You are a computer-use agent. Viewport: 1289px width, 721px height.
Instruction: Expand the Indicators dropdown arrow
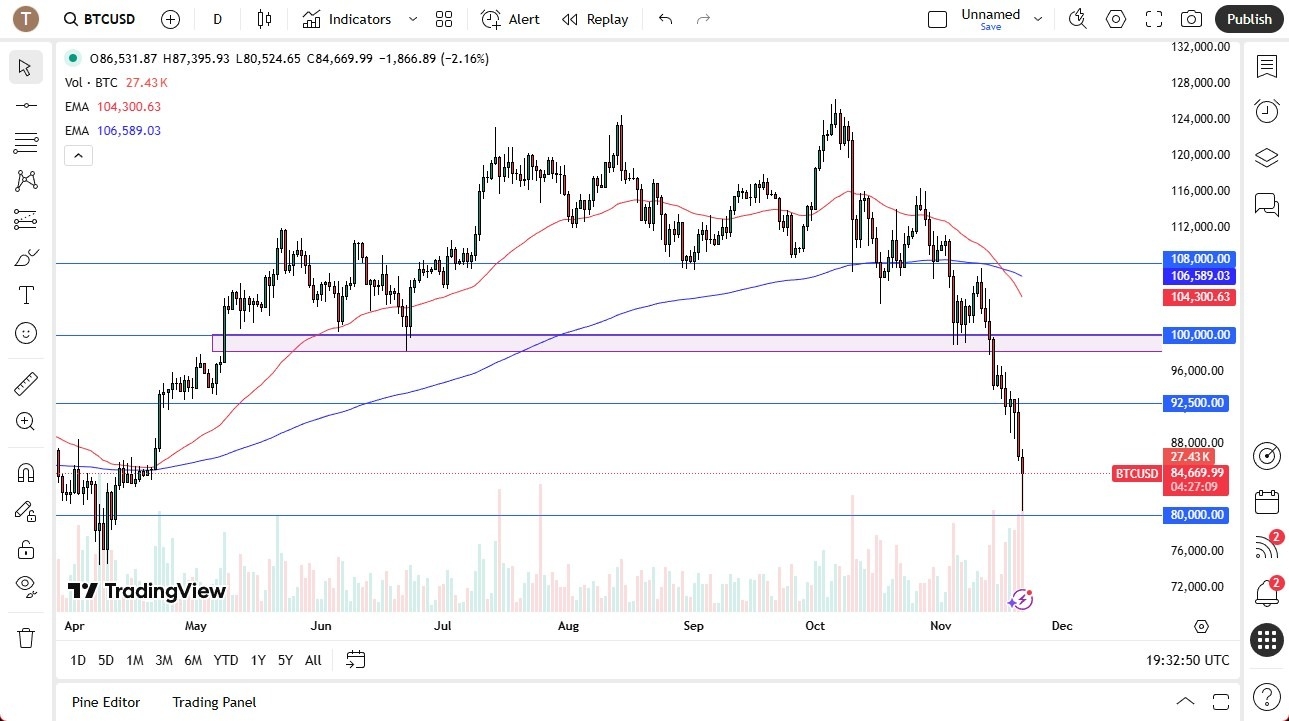coord(410,18)
